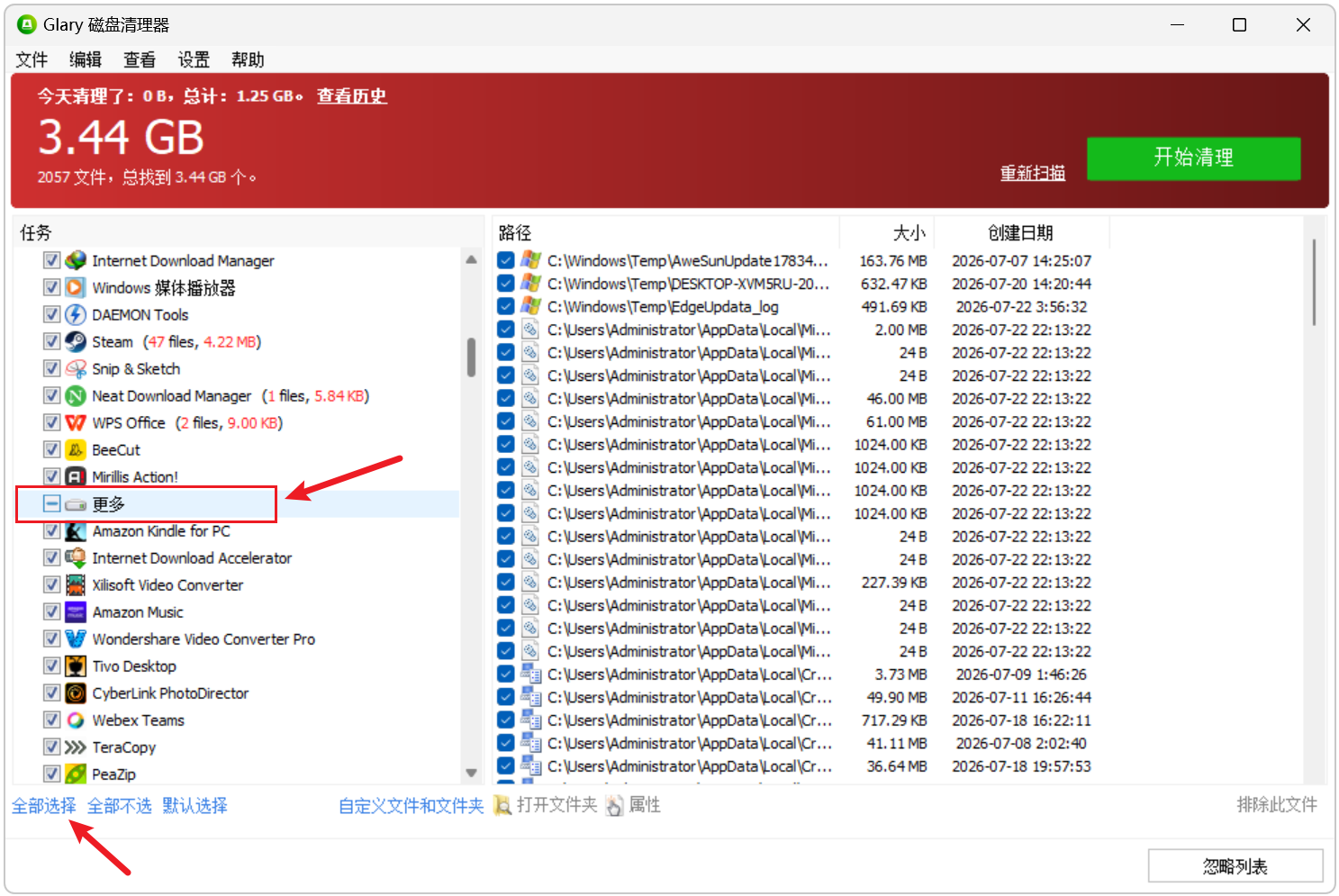Click the file list scrollbar thumb
The width and height of the screenshot is (1339, 896).
tap(1314, 282)
